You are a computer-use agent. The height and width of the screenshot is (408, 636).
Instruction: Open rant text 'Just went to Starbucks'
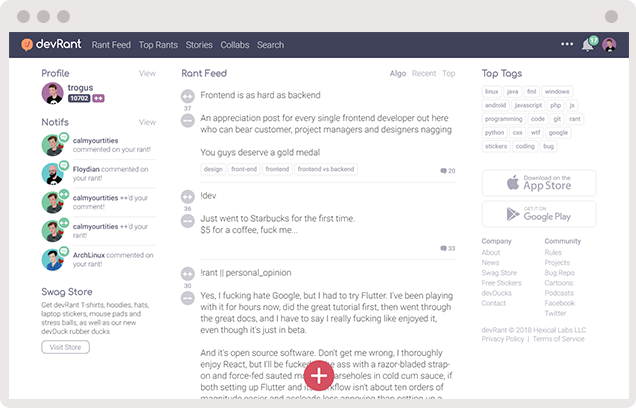point(278,224)
